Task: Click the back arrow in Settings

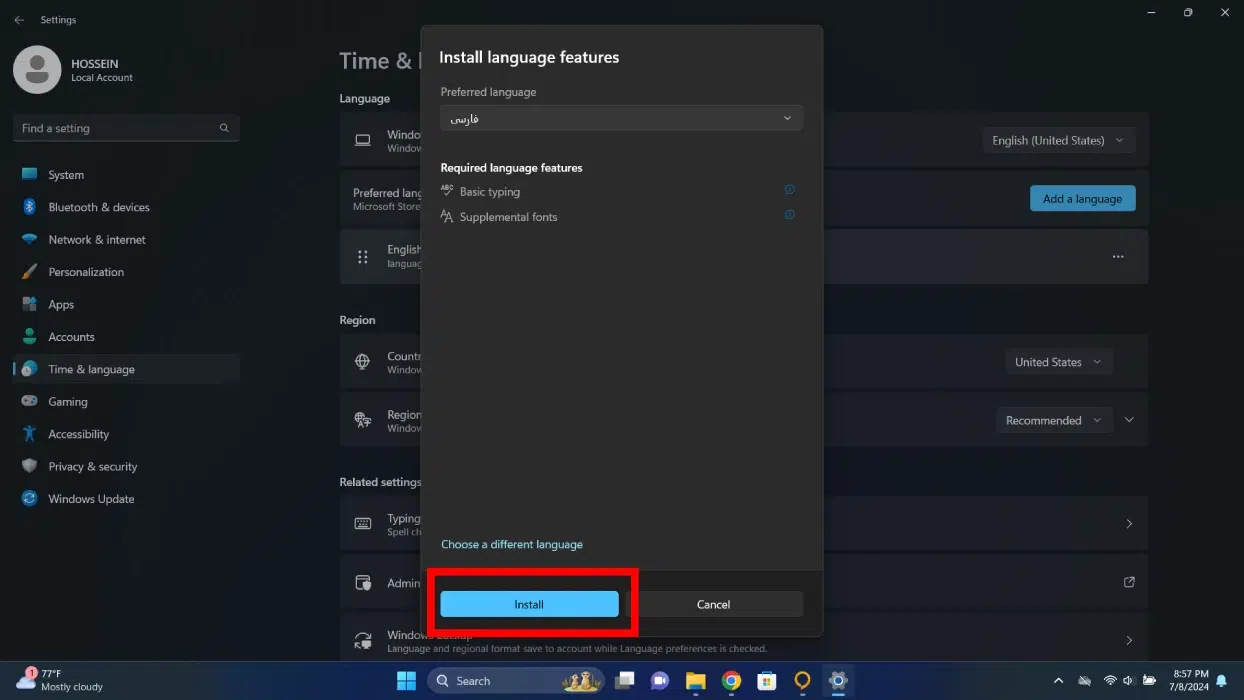Action: point(19,20)
